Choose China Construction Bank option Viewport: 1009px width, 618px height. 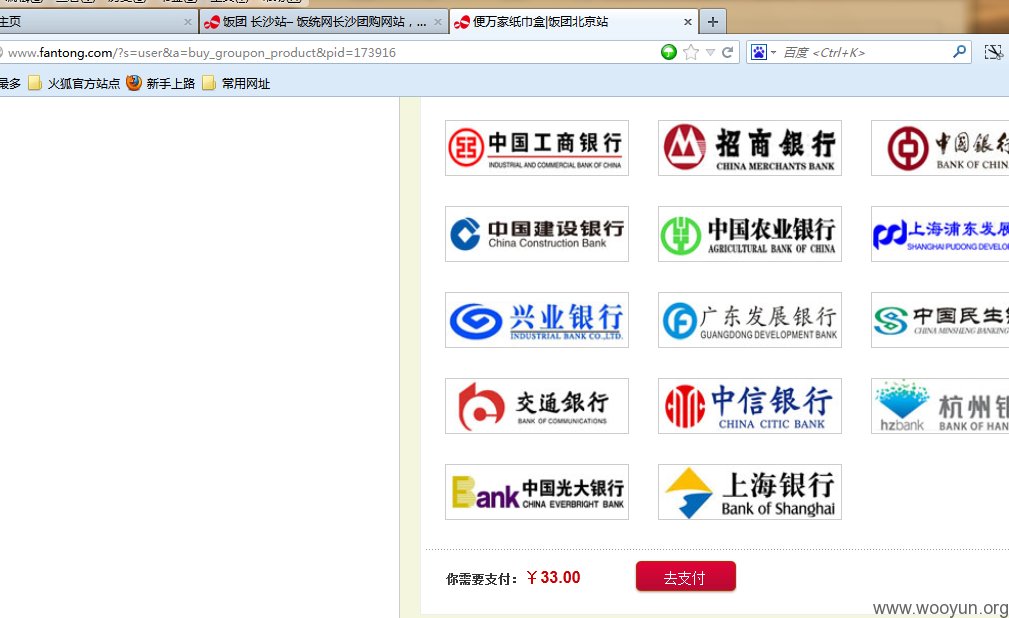pos(537,234)
